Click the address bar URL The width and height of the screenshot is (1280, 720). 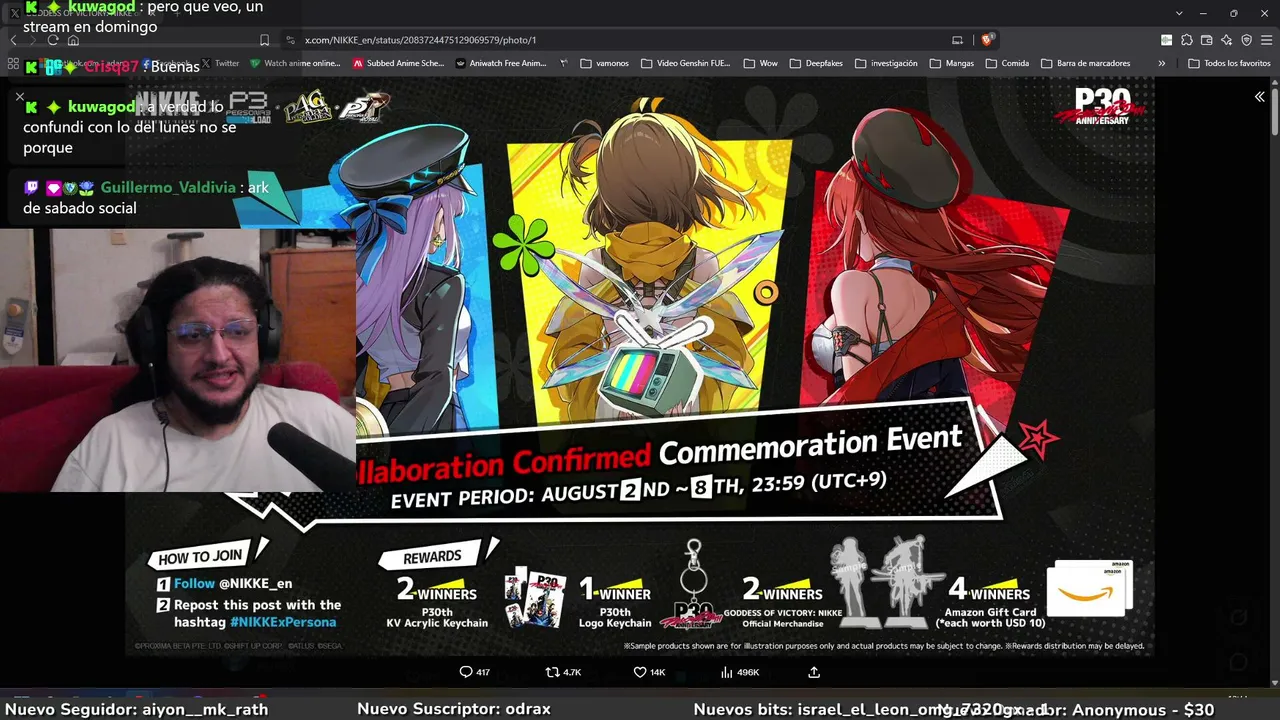pos(420,40)
